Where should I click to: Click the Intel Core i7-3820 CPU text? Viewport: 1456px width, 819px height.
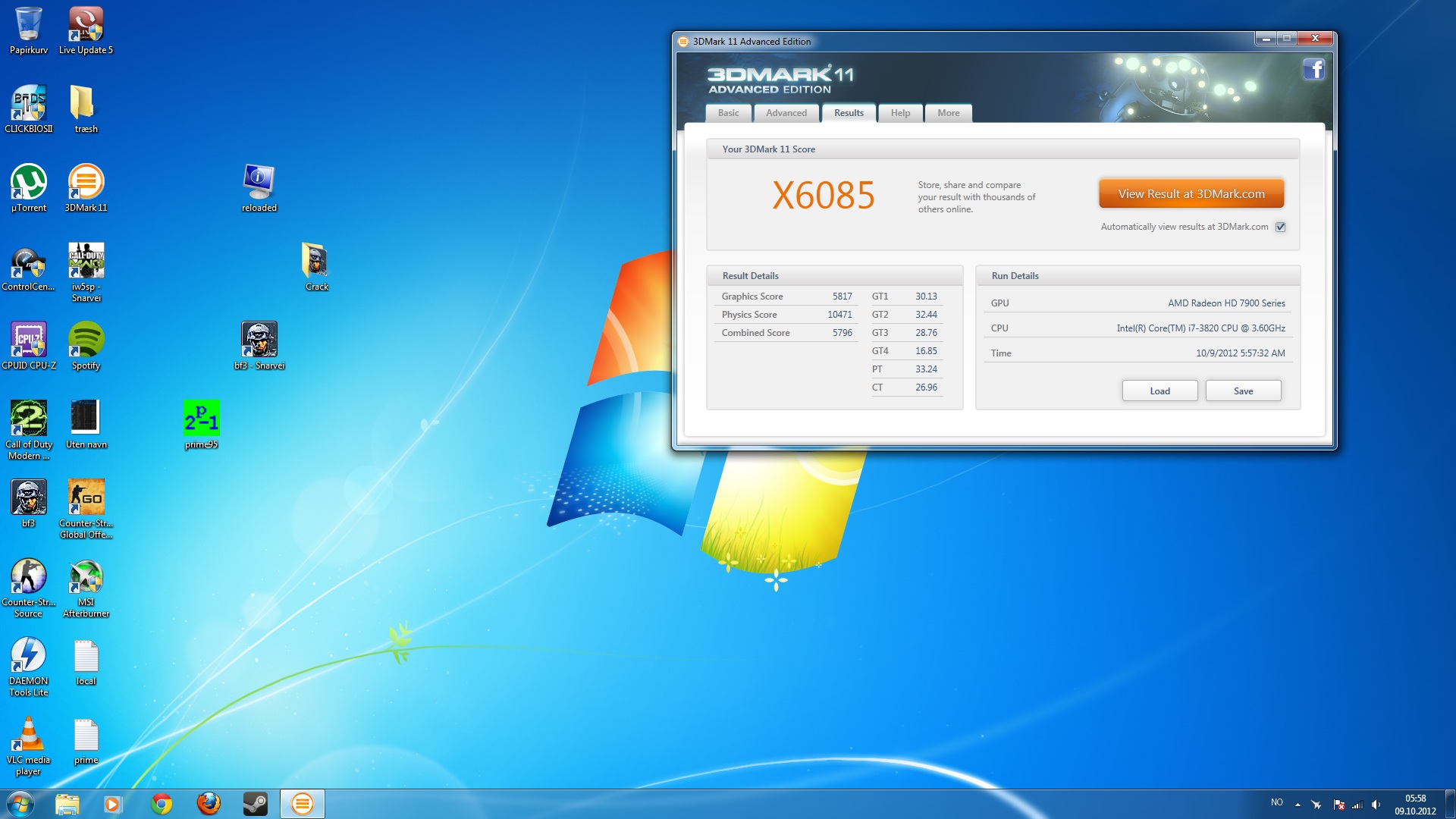click(1200, 328)
